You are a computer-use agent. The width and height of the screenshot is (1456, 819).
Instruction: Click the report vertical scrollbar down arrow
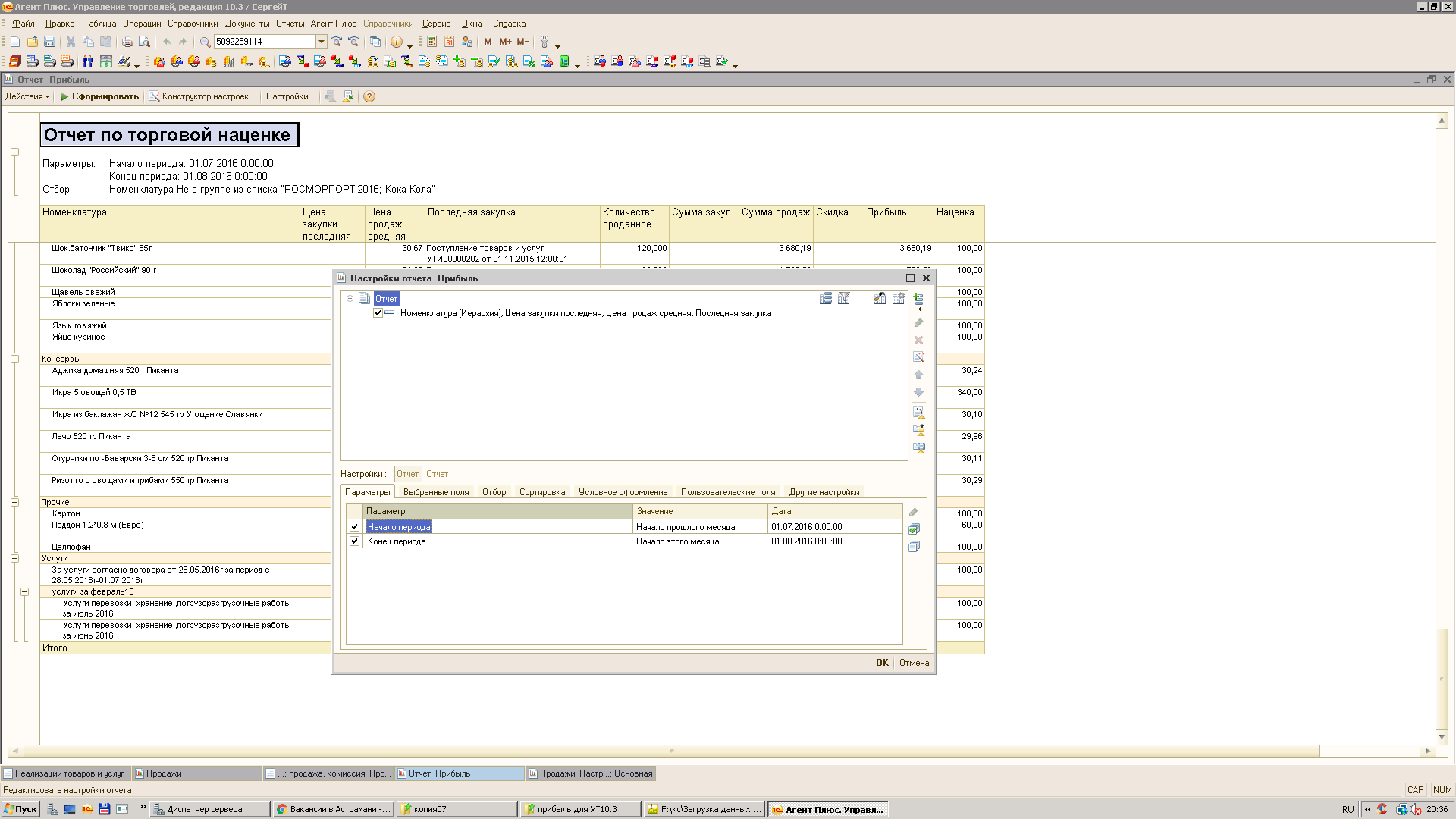pyautogui.click(x=1442, y=736)
